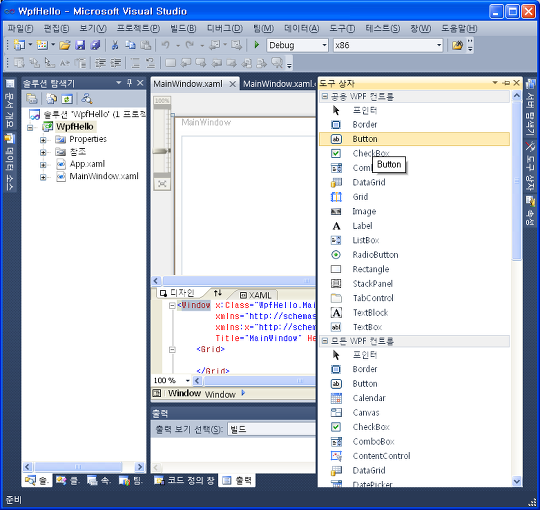Image resolution: width=540 pixels, height=510 pixels.
Task: Switch to the XAML view tab
Action: [x=256, y=295]
